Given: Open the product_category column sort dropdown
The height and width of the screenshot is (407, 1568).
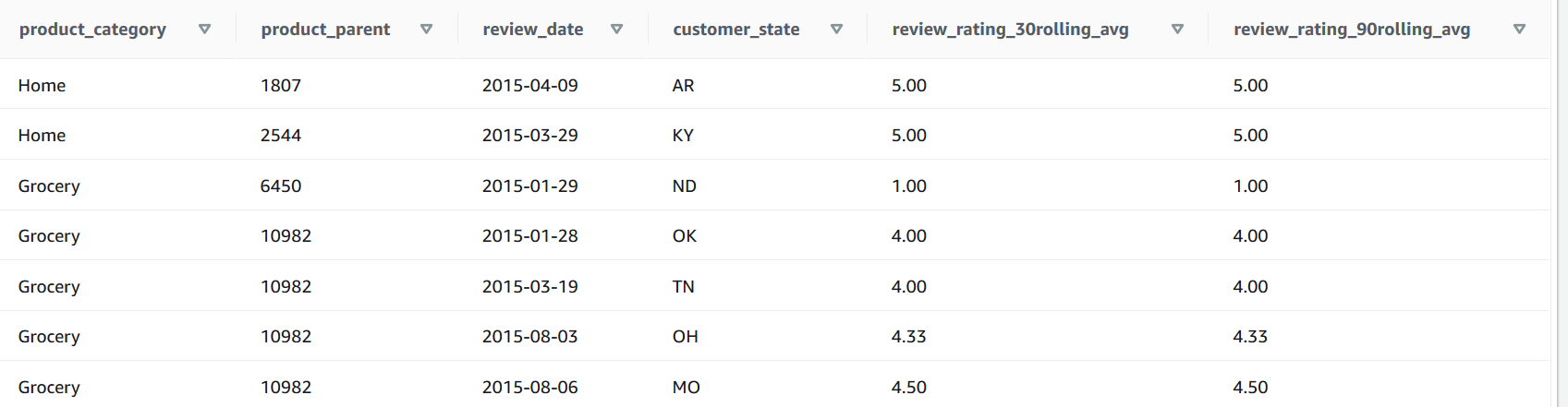Looking at the screenshot, I should point(205,30).
